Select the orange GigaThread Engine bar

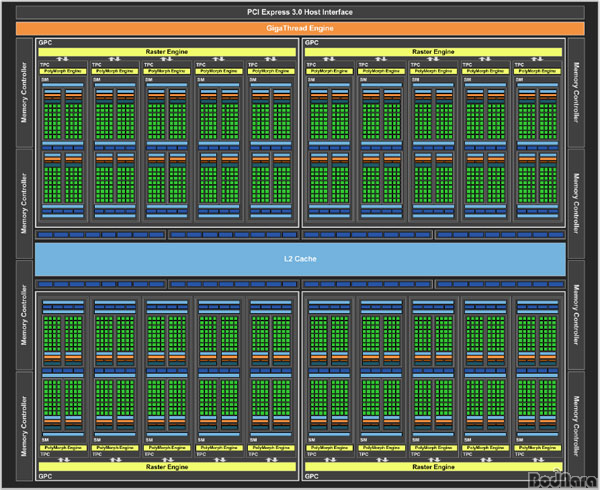pyautogui.click(x=299, y=28)
